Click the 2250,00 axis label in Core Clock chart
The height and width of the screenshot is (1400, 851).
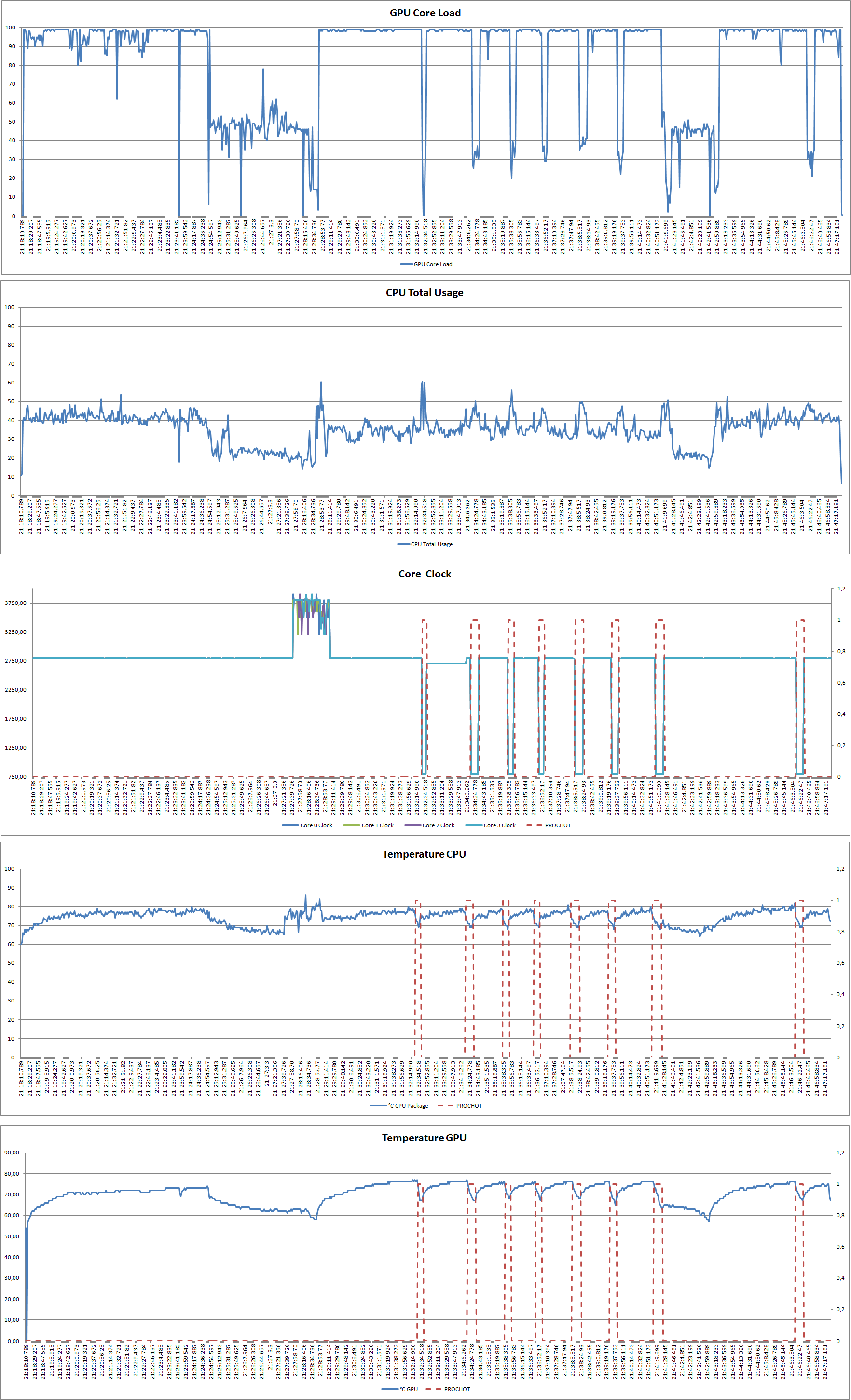16,690
